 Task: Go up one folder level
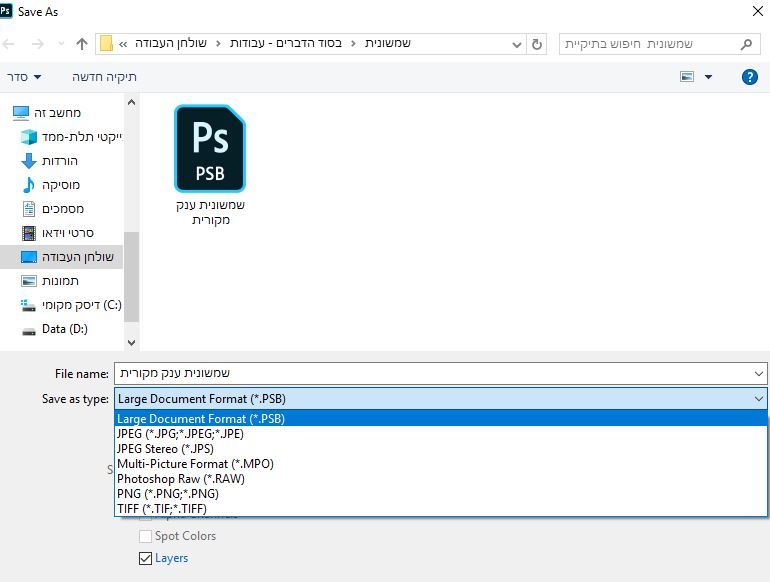coord(82,44)
